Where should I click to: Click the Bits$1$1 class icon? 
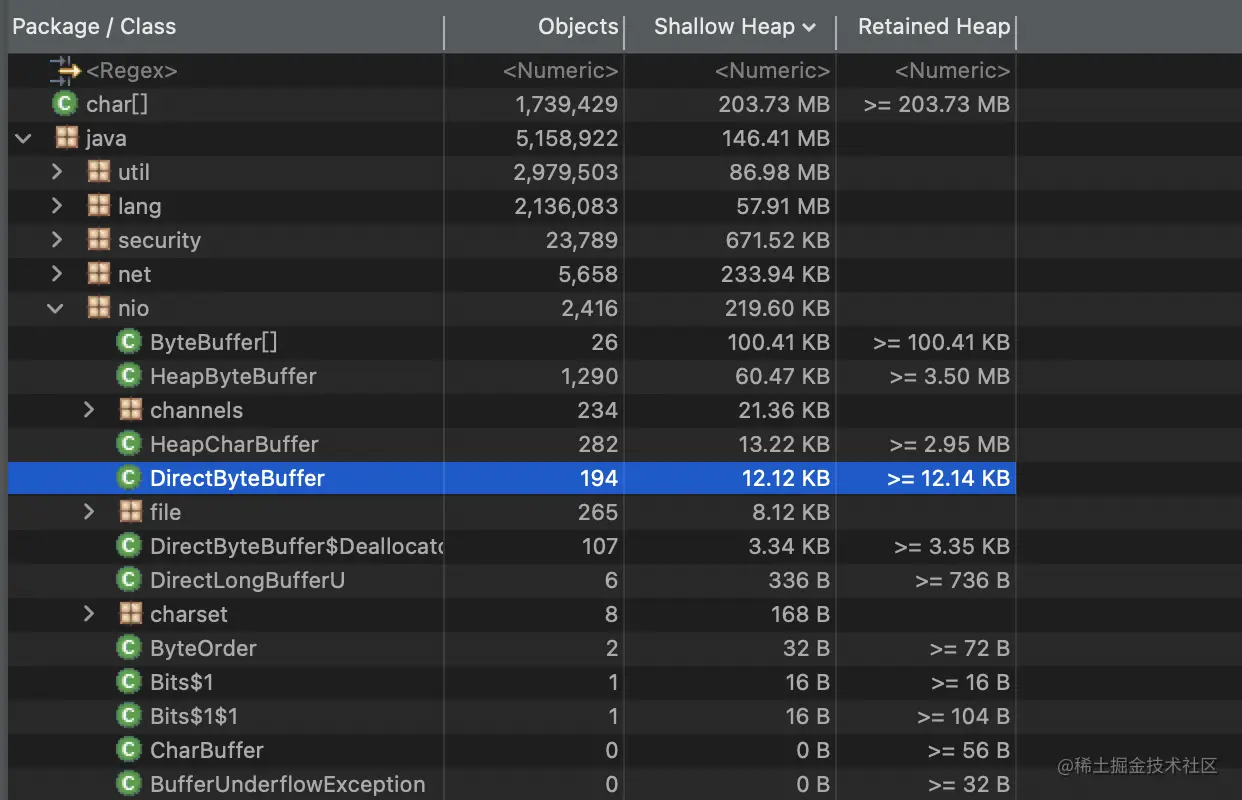(129, 716)
